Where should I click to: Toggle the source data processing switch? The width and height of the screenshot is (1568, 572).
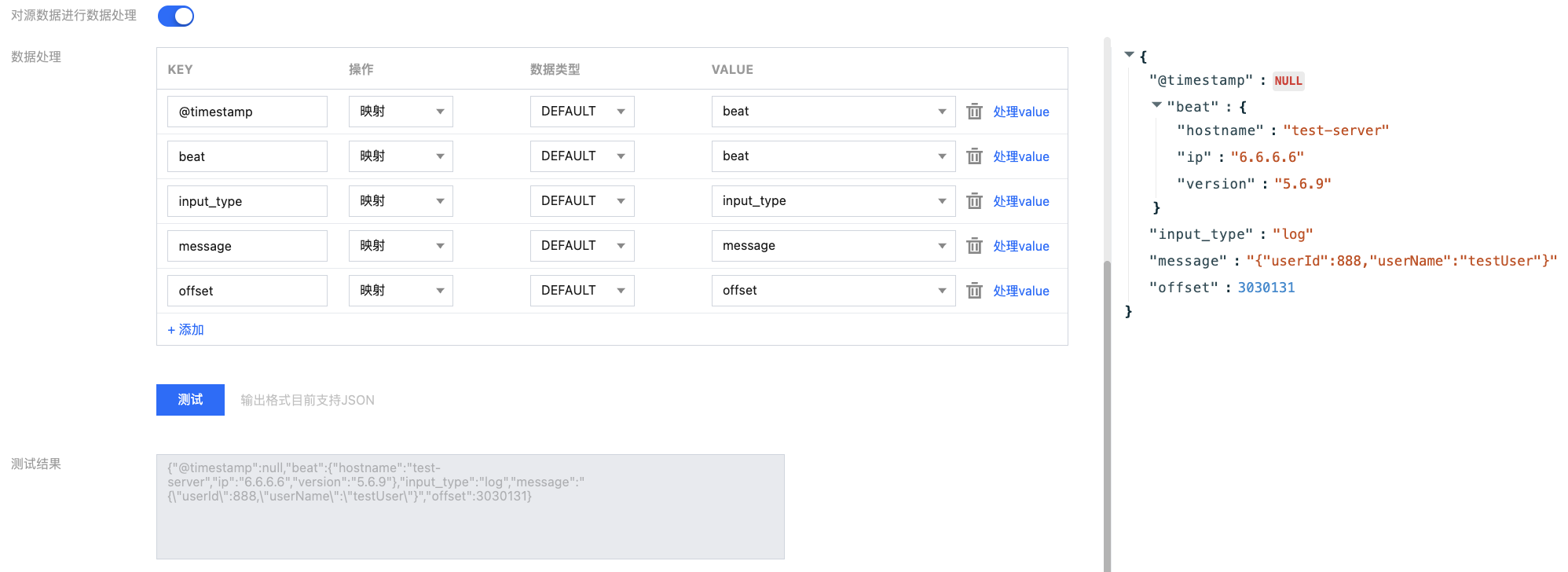pos(176,16)
